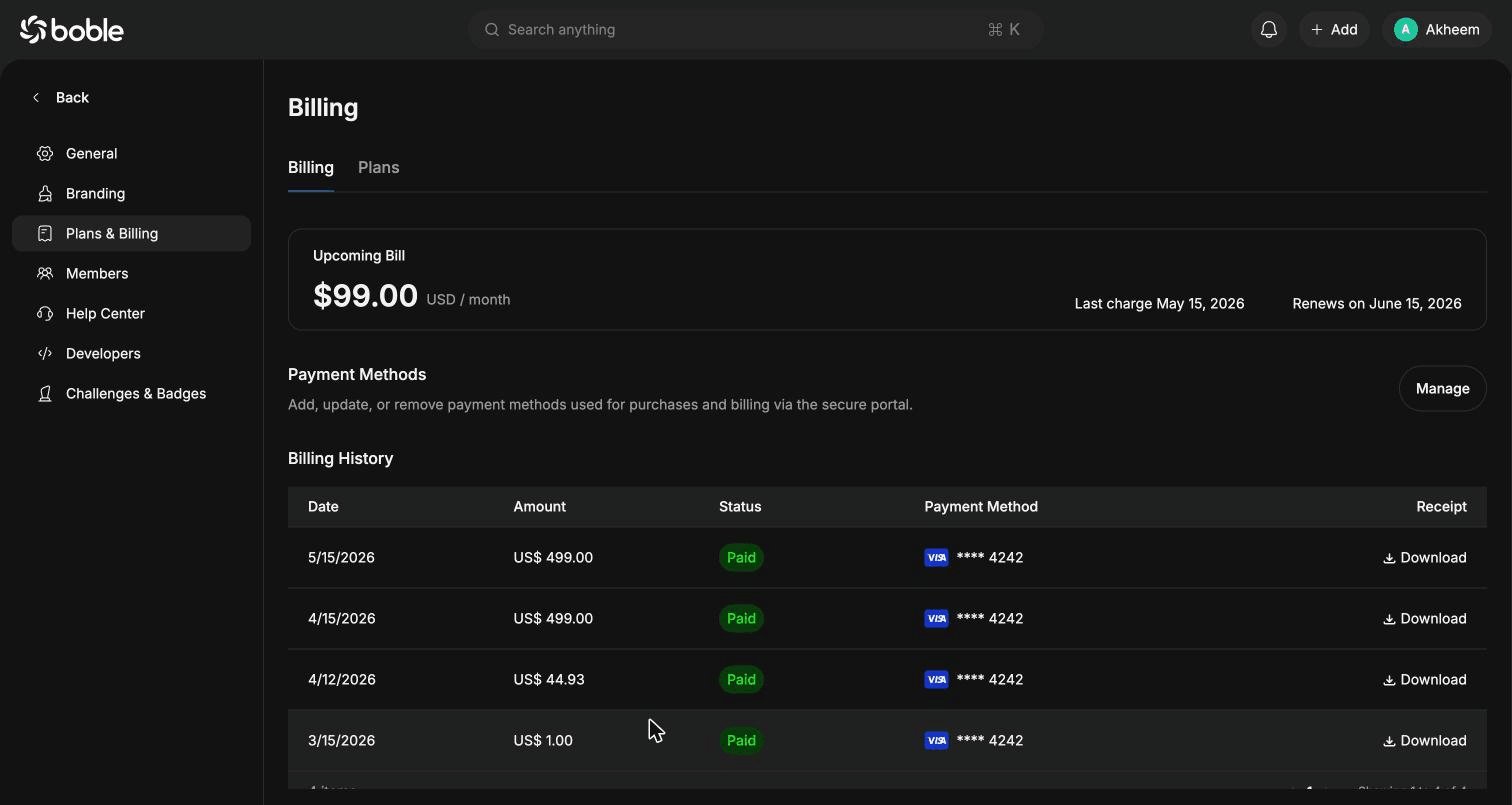Click the Visa card icon in 4/15/2026 row
Screen dimensions: 1512x805
coord(937,619)
